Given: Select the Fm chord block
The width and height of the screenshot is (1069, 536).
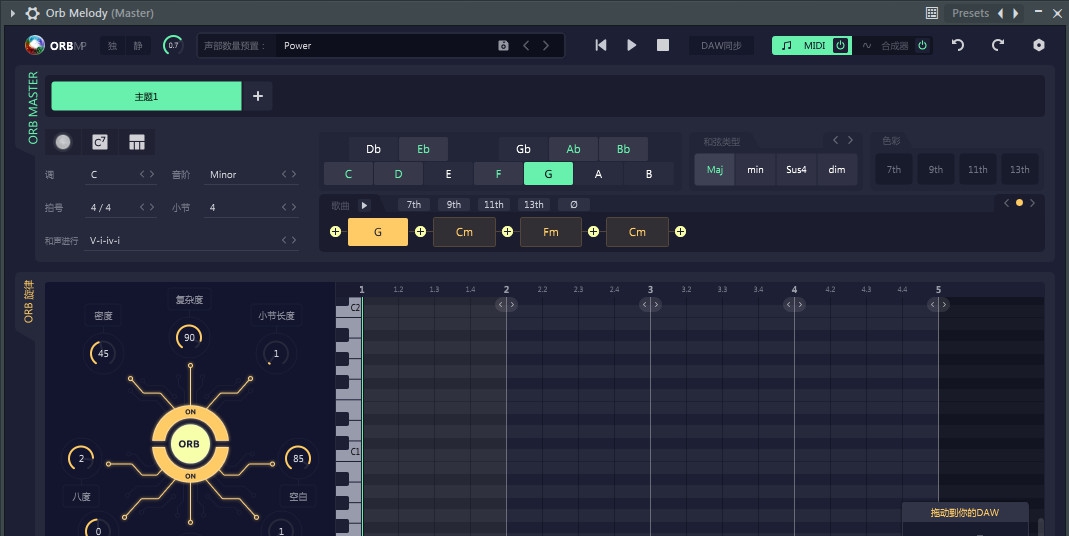Looking at the screenshot, I should tap(551, 232).
